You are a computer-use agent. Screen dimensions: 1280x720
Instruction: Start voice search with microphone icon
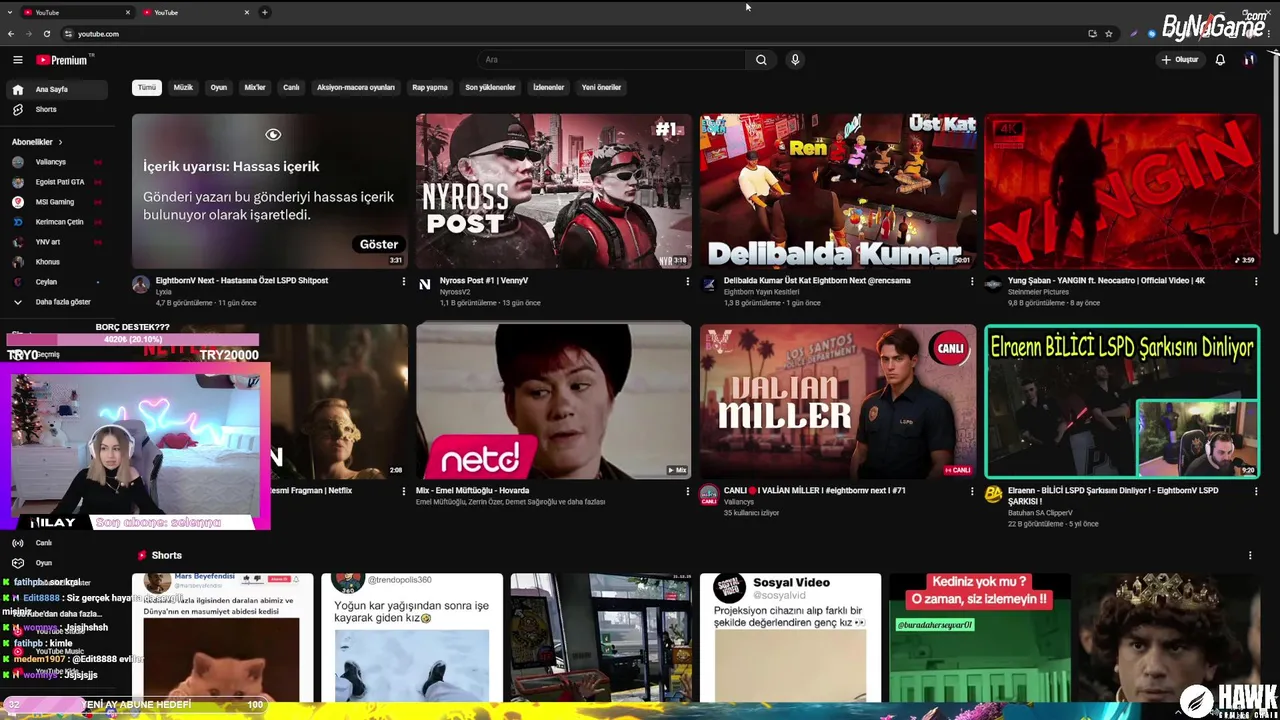click(x=795, y=60)
